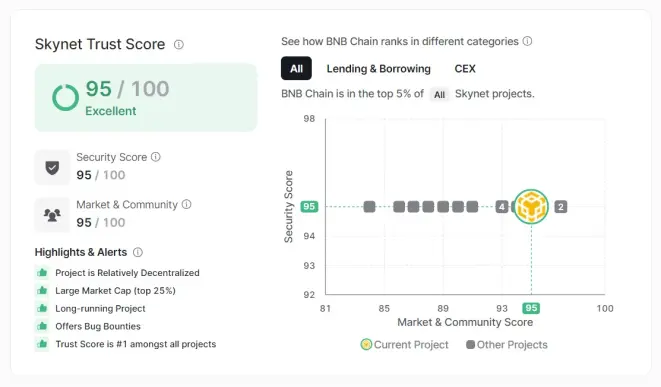The width and height of the screenshot is (661, 387).
Task: Click thumbs-up icon for Large Market Cap
Action: (42, 290)
